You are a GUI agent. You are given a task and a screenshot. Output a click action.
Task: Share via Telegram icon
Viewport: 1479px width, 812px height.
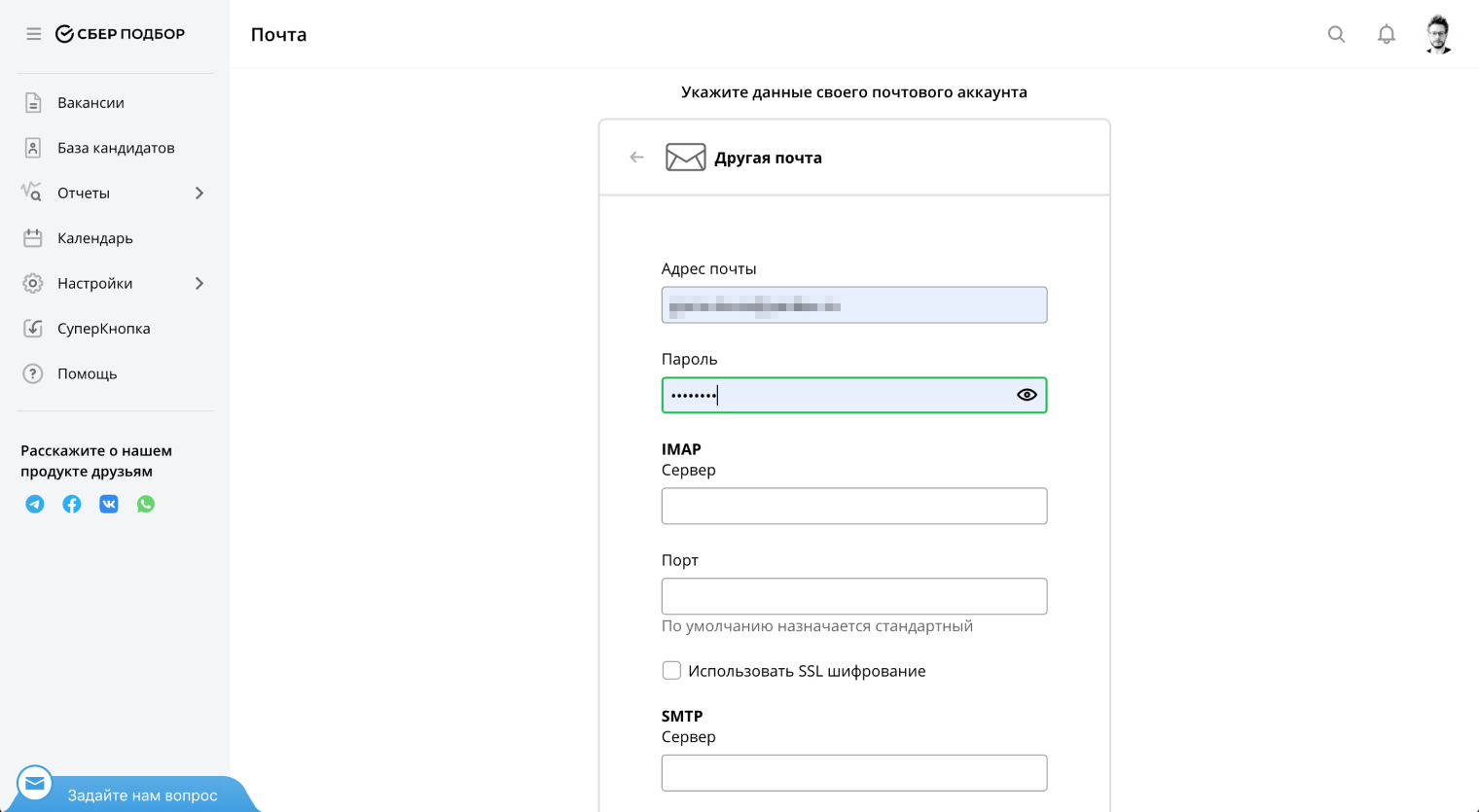point(35,504)
